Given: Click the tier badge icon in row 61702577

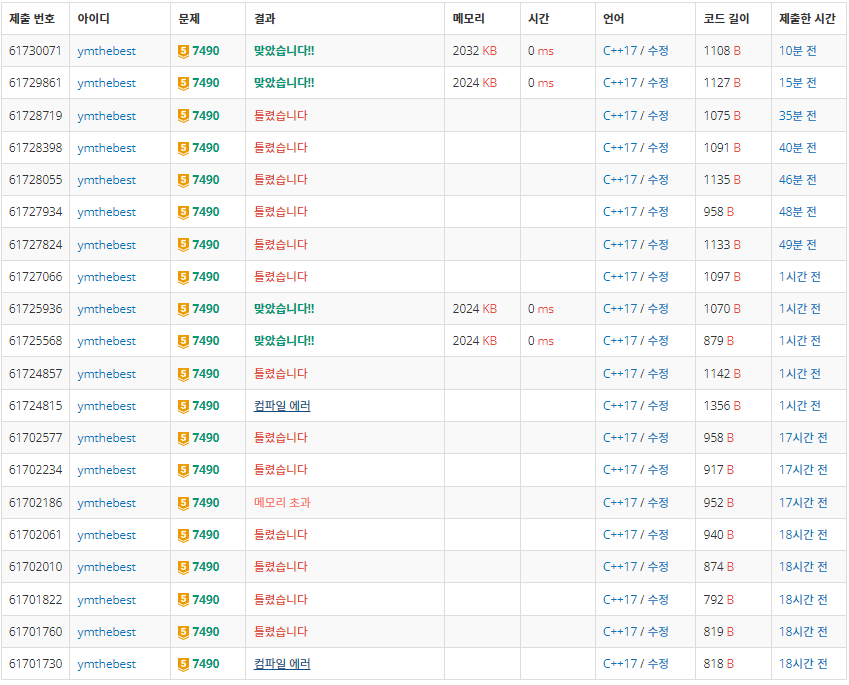Looking at the screenshot, I should [x=183, y=438].
